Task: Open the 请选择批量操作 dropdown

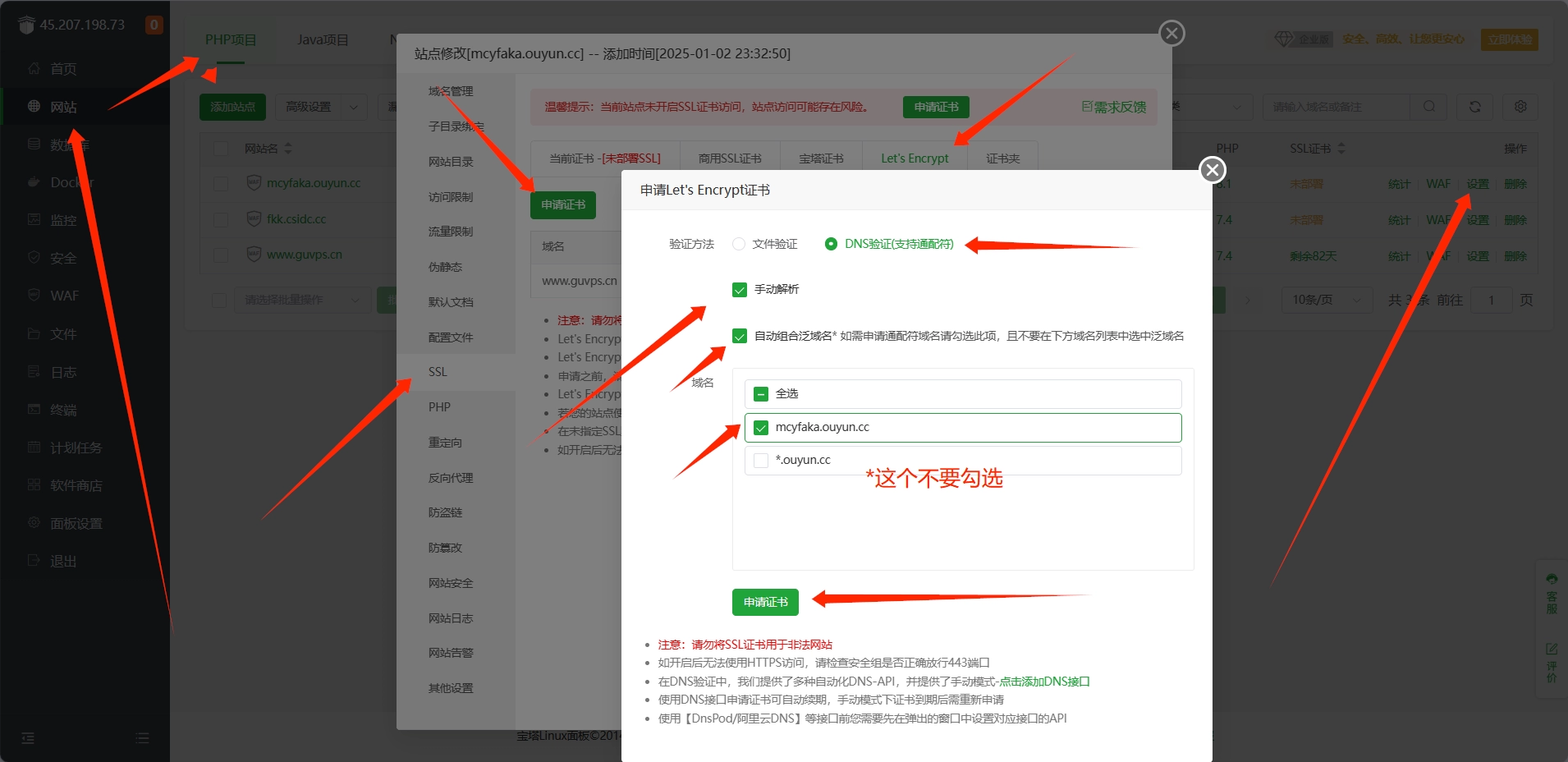Action: [302, 300]
